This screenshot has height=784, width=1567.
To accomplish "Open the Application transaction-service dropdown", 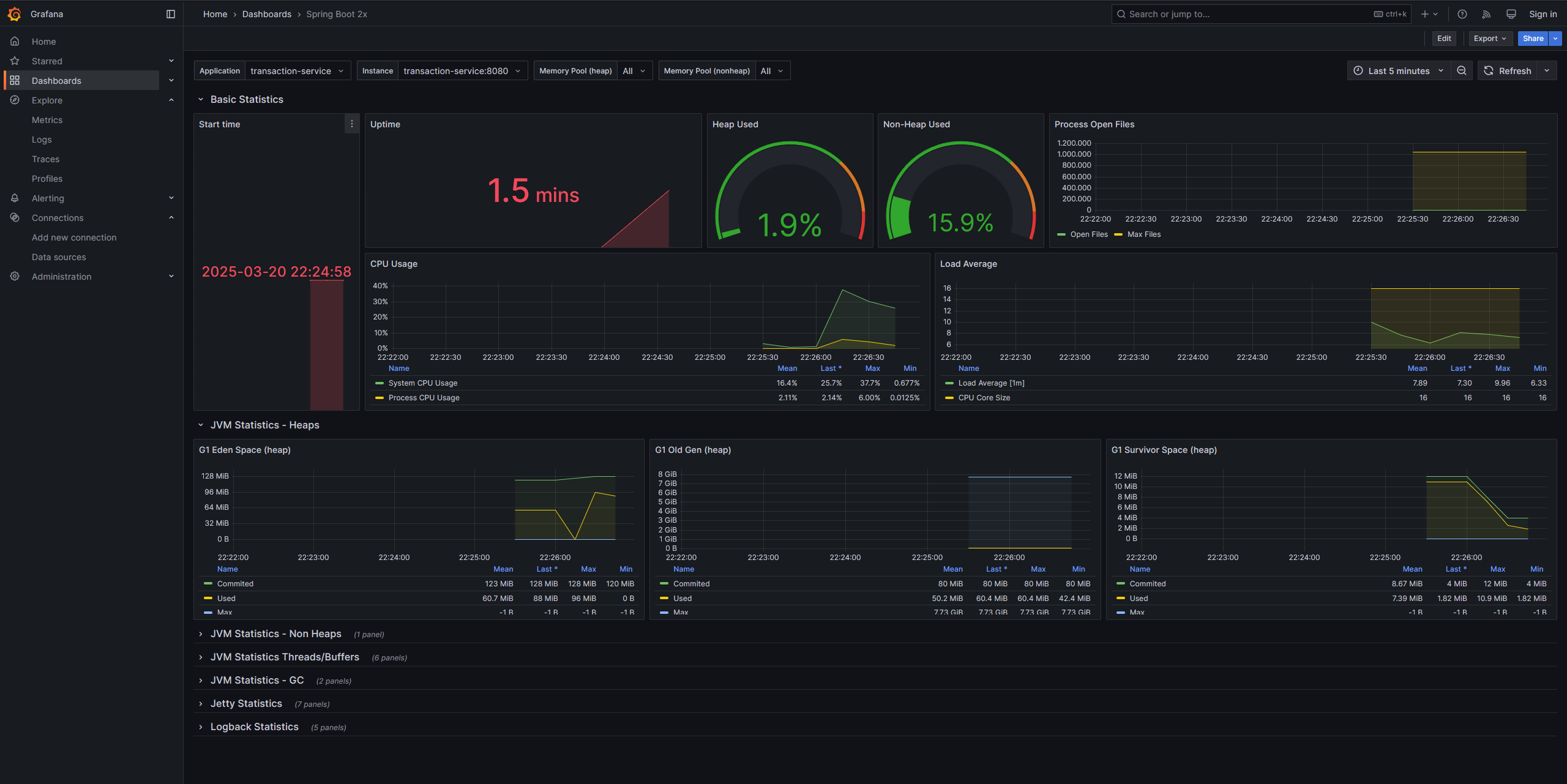I will pyautogui.click(x=297, y=71).
